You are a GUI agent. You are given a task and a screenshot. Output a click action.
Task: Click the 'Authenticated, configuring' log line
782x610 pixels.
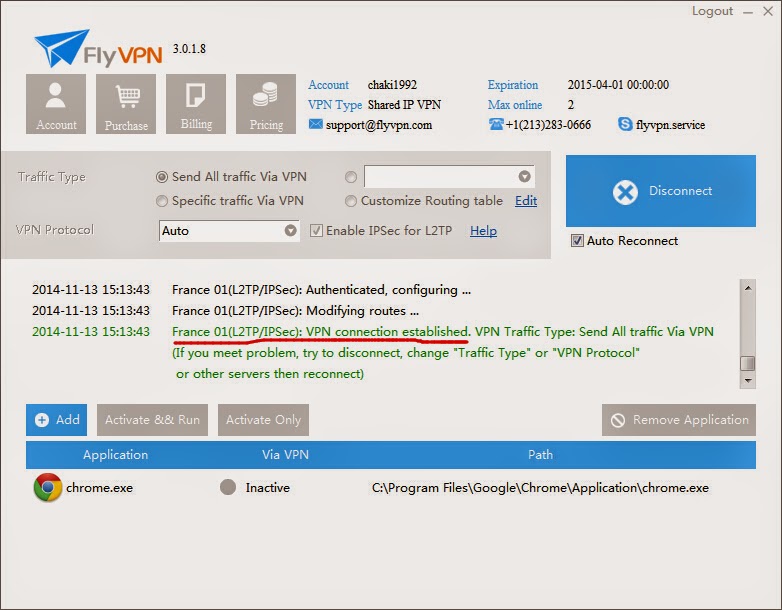(321, 290)
